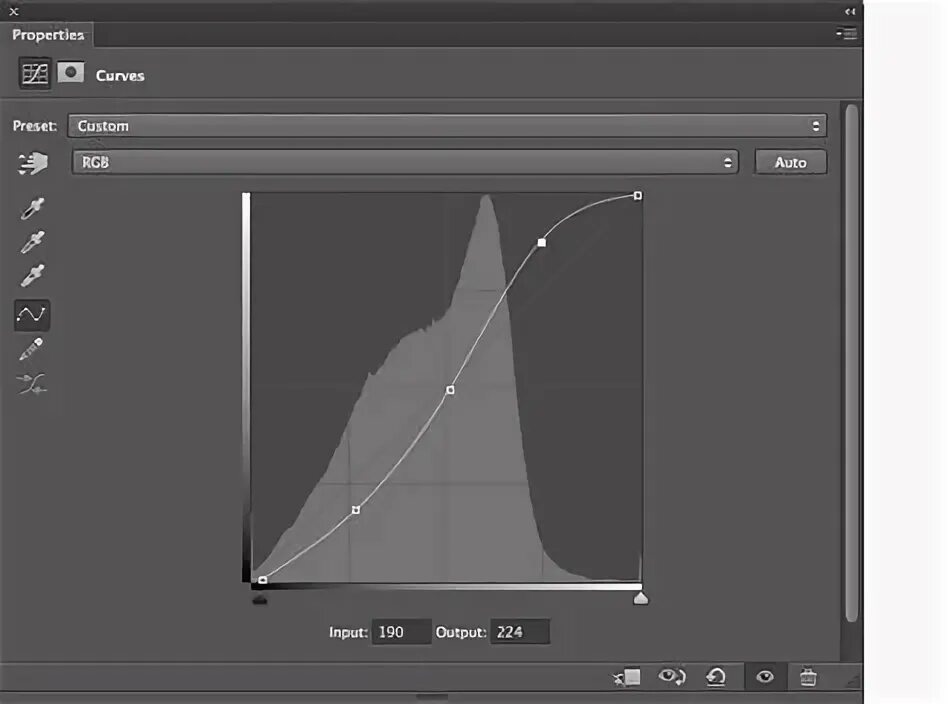
Task: Select the Properties tab
Action: point(47,35)
